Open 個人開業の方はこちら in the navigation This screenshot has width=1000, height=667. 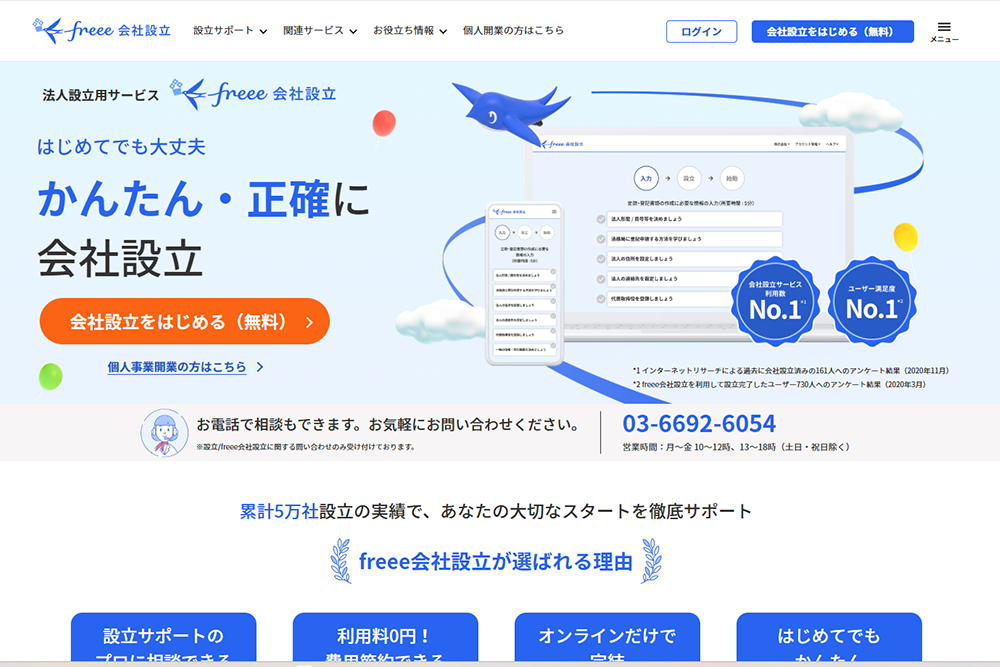pos(513,31)
